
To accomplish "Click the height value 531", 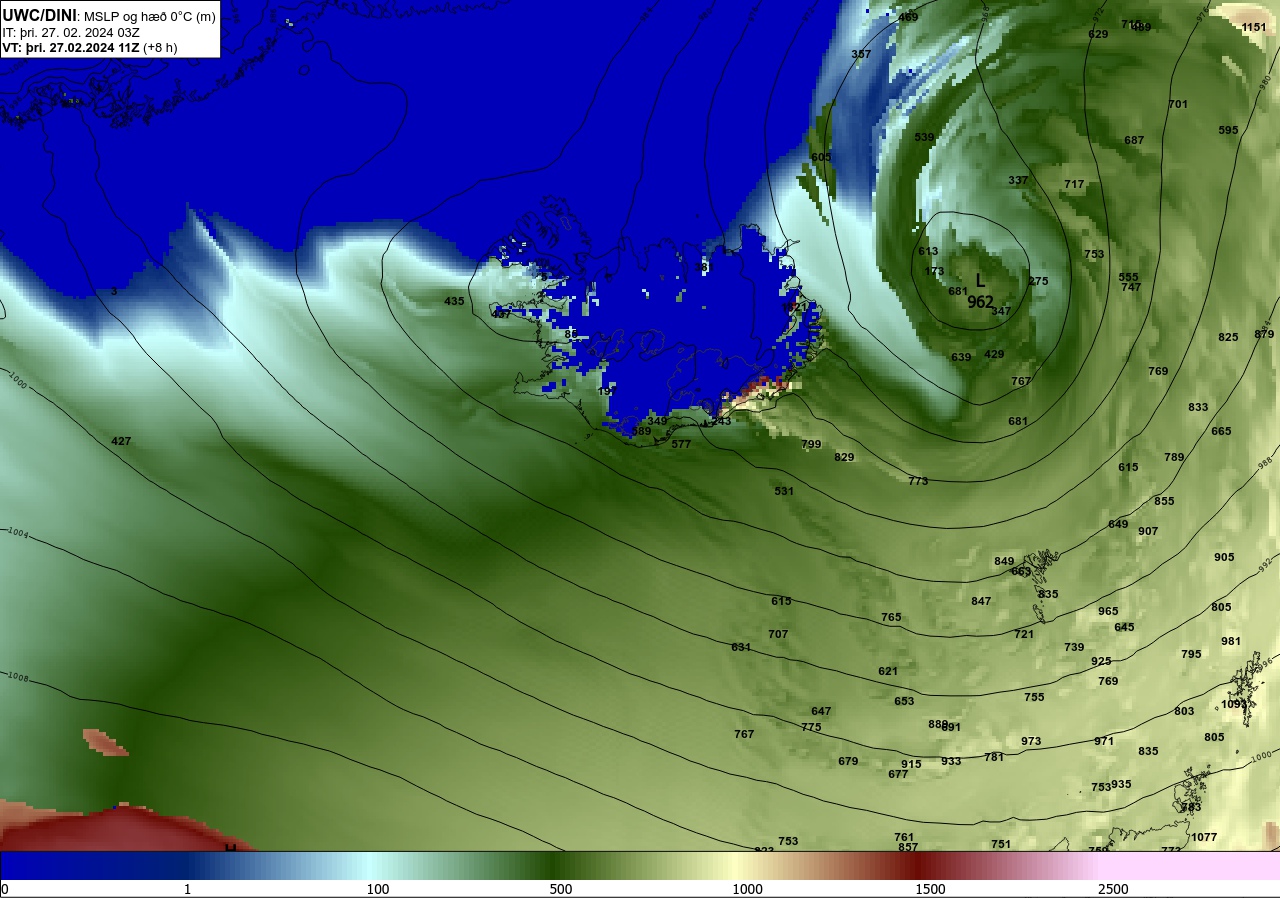I will 784,491.
